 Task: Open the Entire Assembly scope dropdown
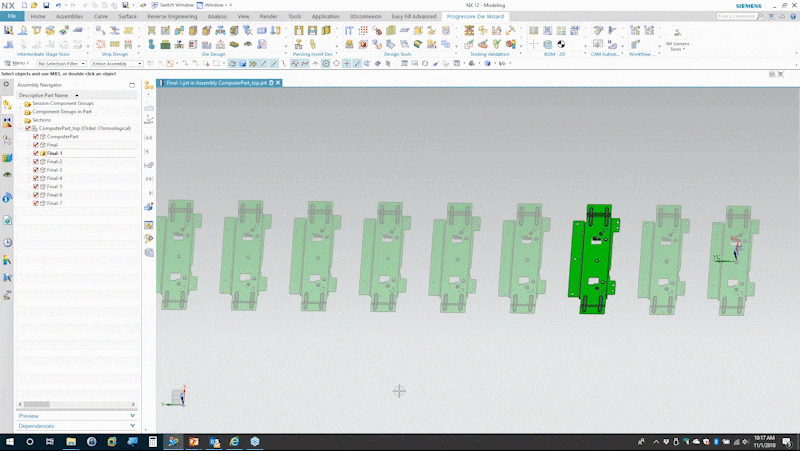117,64
